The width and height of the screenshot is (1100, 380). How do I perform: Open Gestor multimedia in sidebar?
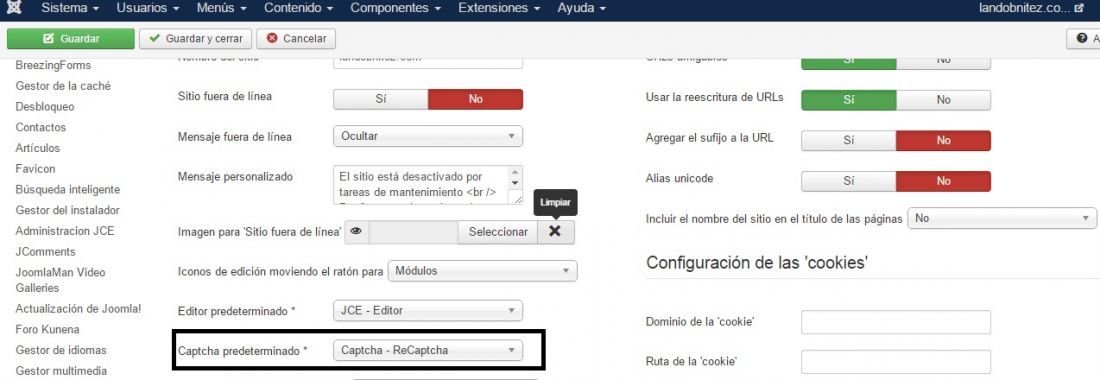(61, 371)
